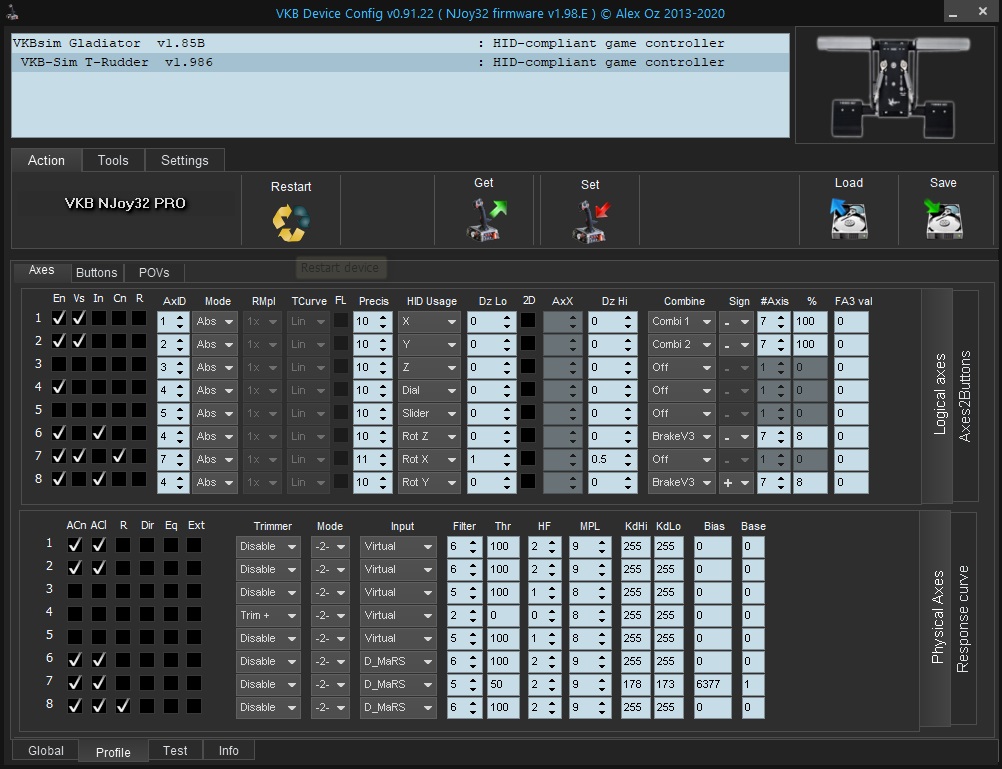The image size is (1002, 769).
Task: Uncheck In for logical axis 6
Action: (x=98, y=433)
